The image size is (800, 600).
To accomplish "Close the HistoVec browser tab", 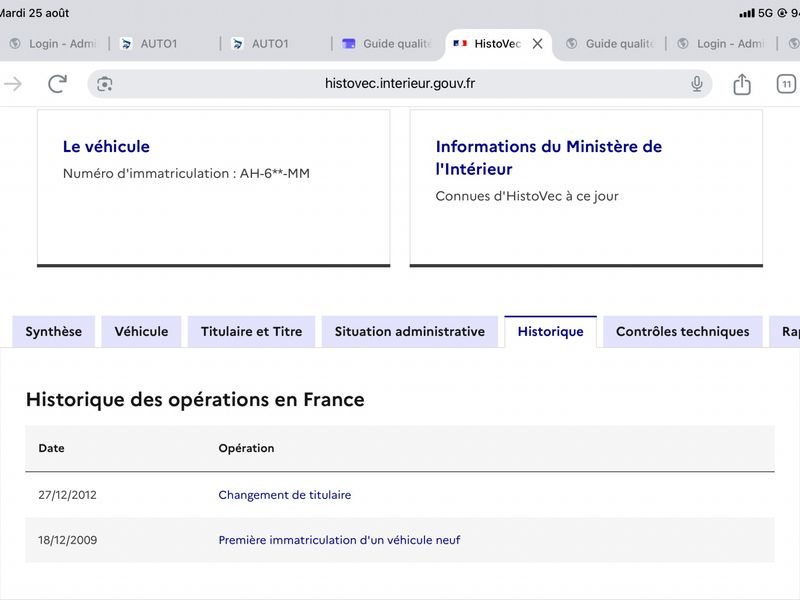I will pos(537,44).
